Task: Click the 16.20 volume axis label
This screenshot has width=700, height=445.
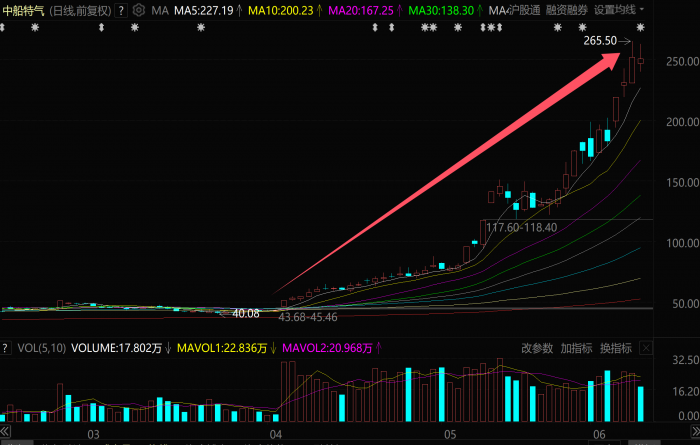Action: click(x=686, y=391)
